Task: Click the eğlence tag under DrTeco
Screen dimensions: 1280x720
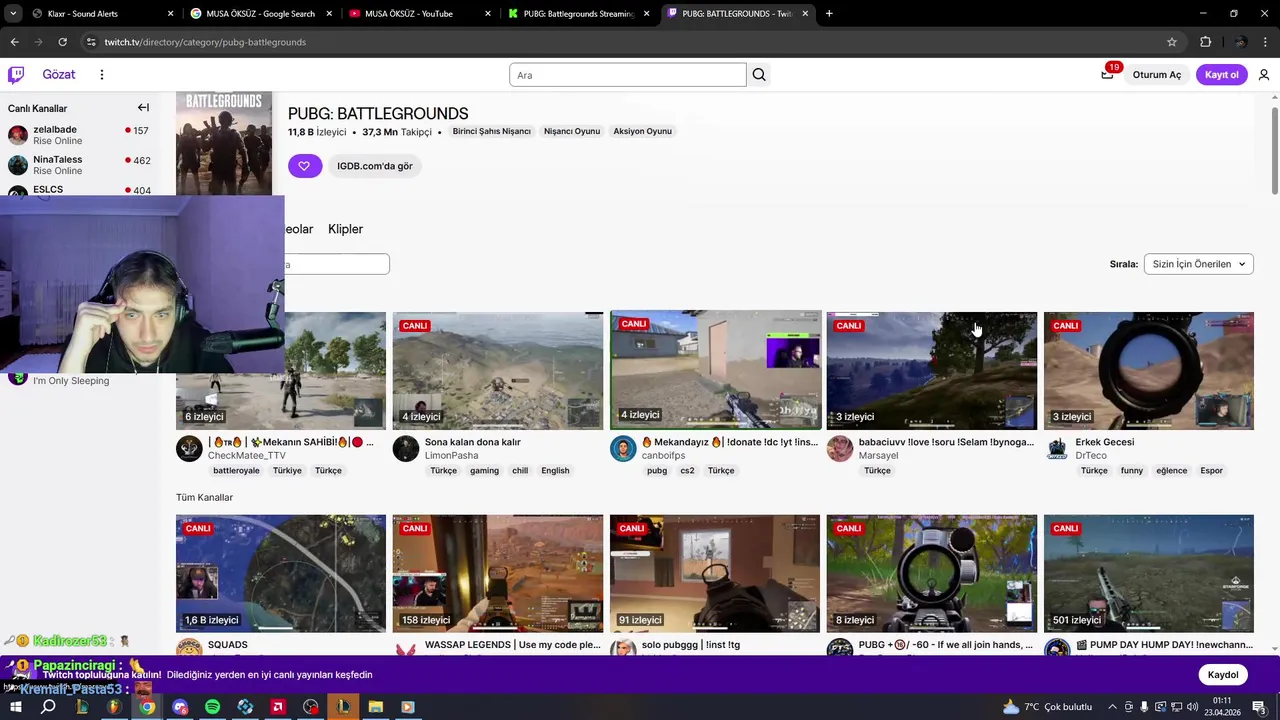Action: [1172, 471]
